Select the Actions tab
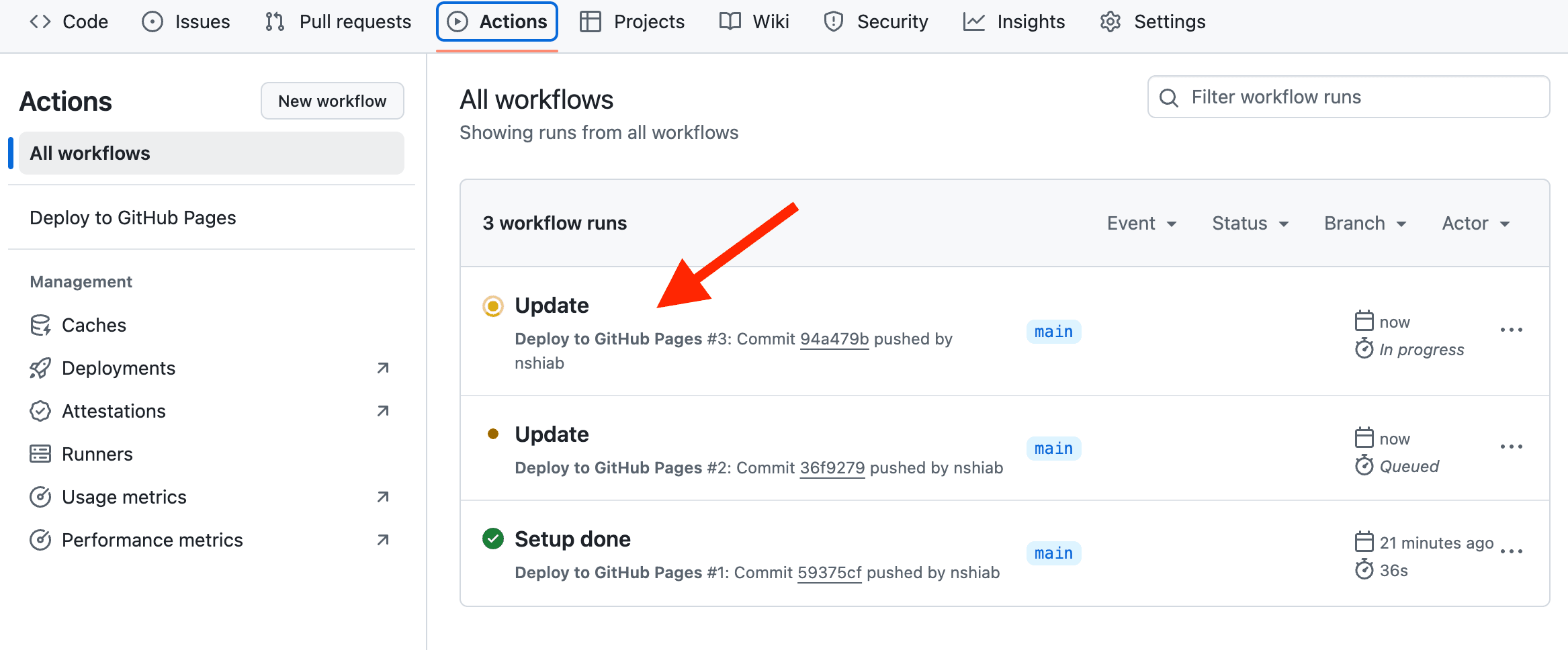 [497, 21]
